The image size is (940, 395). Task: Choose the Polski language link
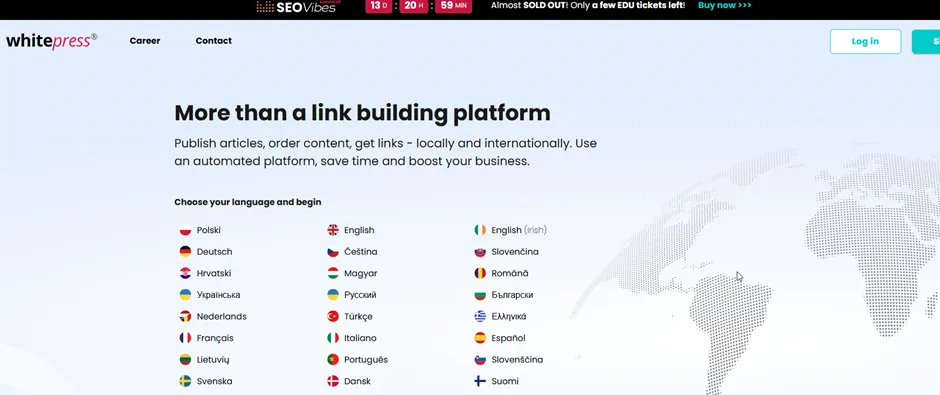coord(209,230)
